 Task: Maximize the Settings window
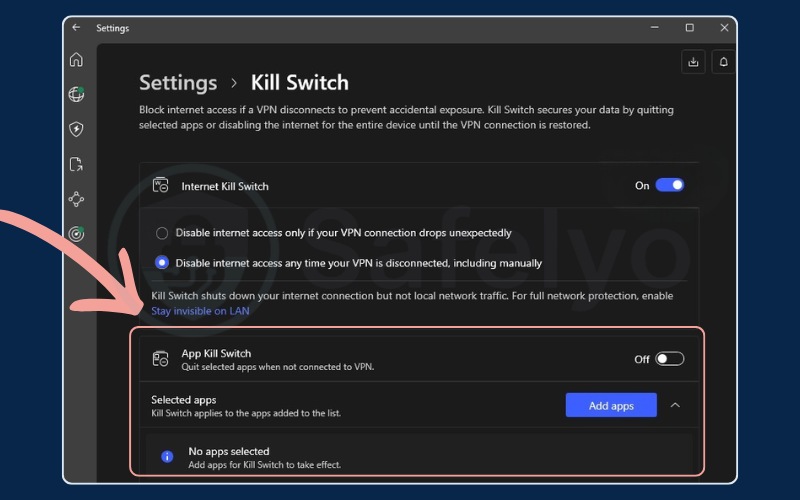[689, 28]
